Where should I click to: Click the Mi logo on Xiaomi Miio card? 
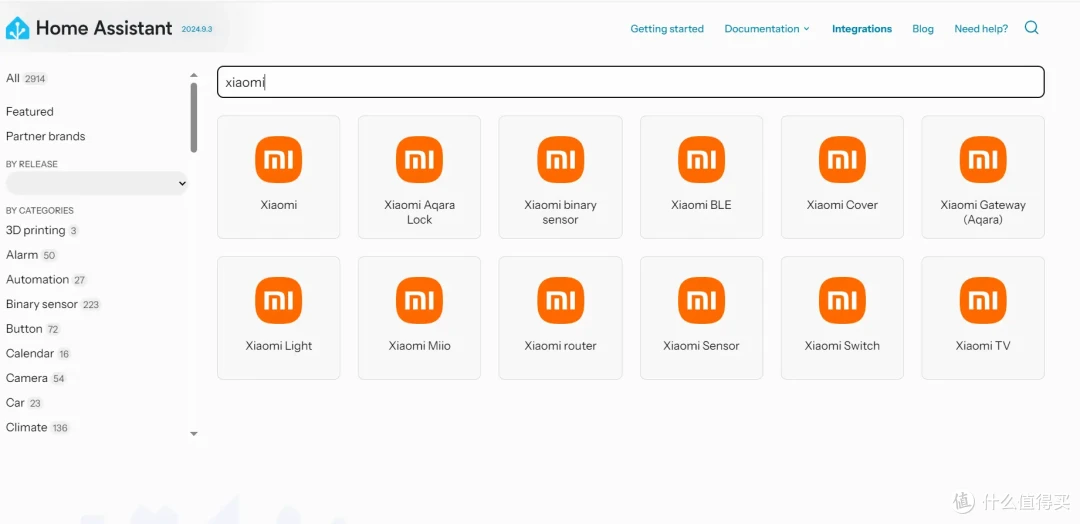419,300
